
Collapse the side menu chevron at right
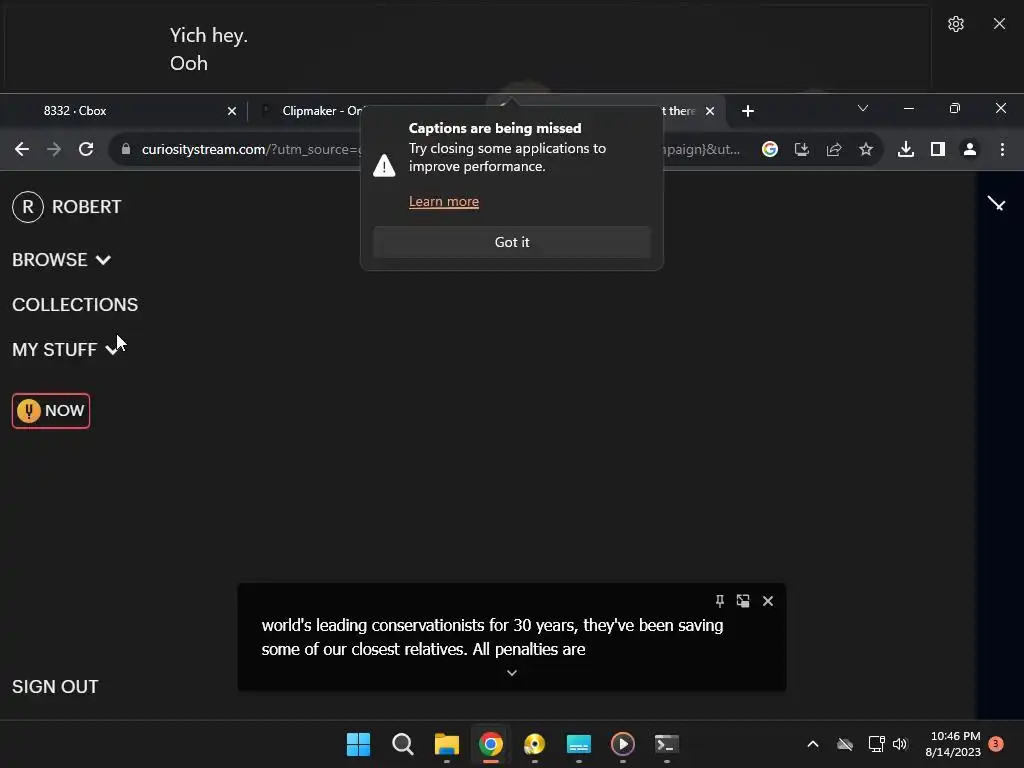click(x=997, y=204)
